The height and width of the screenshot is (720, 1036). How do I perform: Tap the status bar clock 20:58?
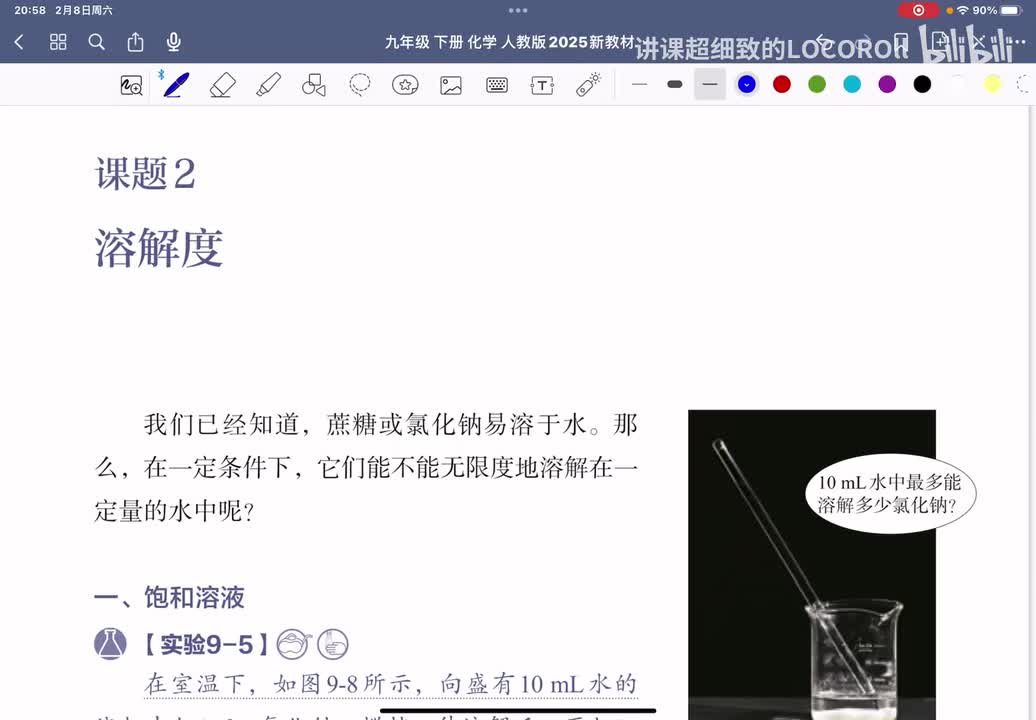tap(30, 10)
